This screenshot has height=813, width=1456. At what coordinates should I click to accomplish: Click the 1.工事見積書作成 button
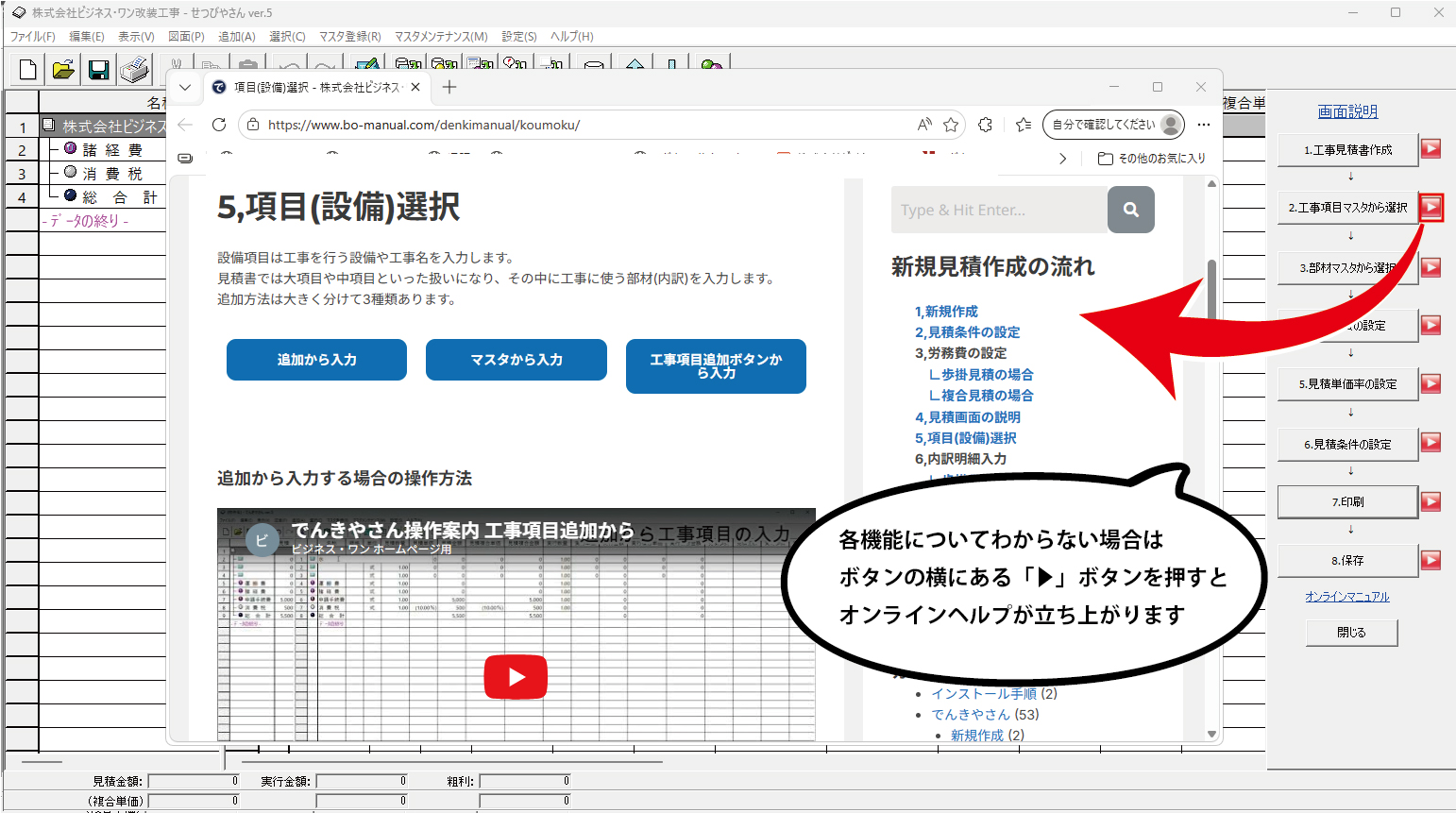[x=1347, y=149]
